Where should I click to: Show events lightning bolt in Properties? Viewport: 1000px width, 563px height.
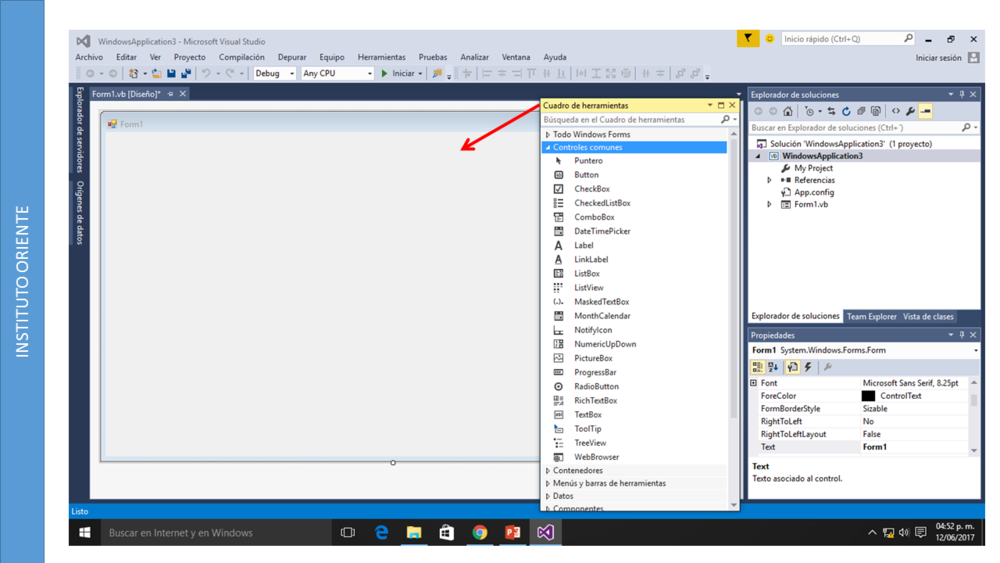coord(808,367)
